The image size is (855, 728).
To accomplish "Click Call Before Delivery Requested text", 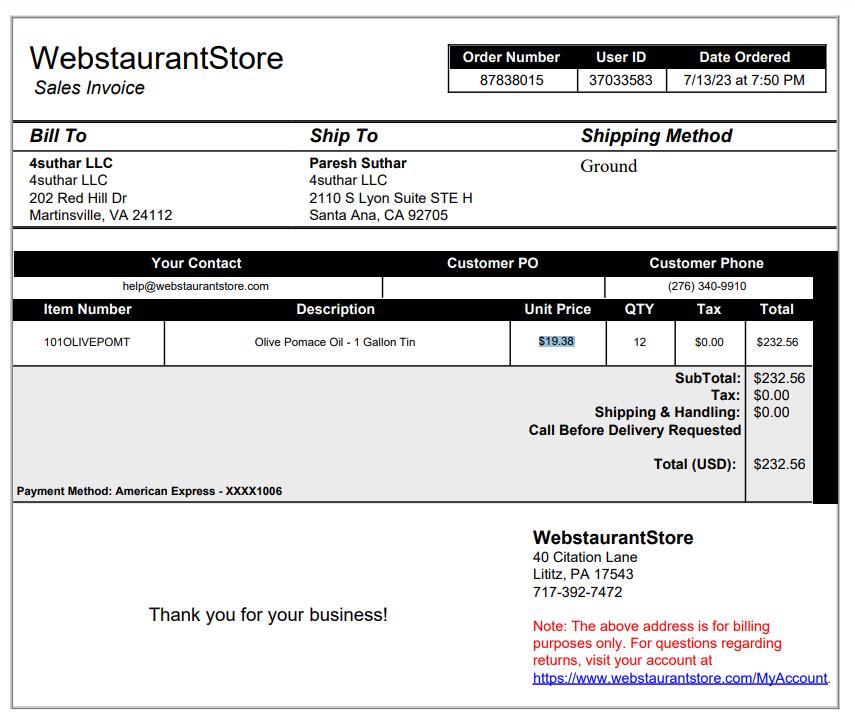I will (x=635, y=430).
